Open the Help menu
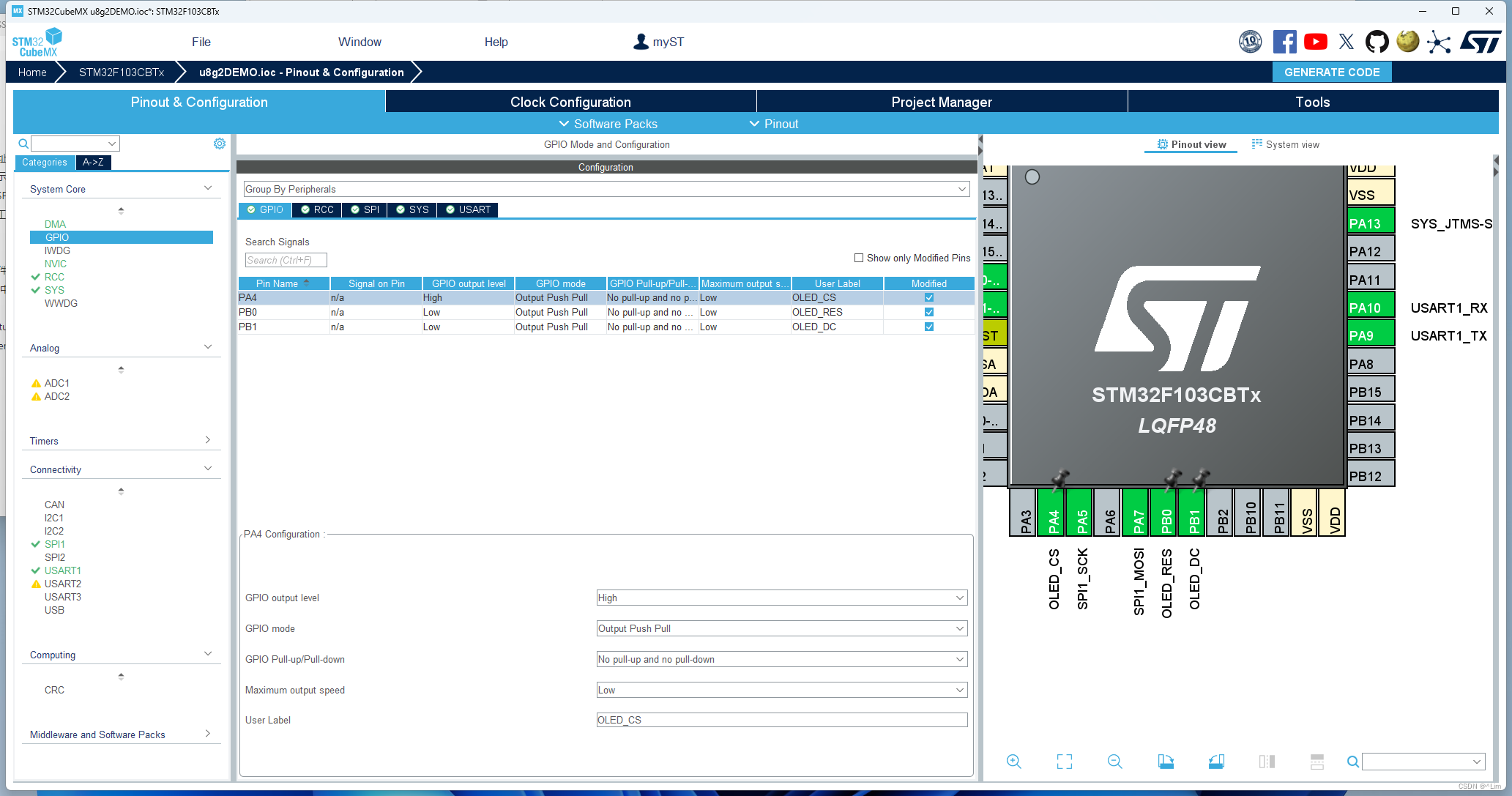This screenshot has width=1512, height=796. coord(496,42)
